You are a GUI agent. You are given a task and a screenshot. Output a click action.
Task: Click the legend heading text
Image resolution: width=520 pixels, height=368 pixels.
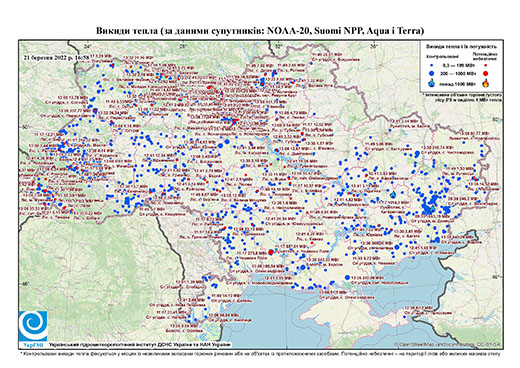462,47
